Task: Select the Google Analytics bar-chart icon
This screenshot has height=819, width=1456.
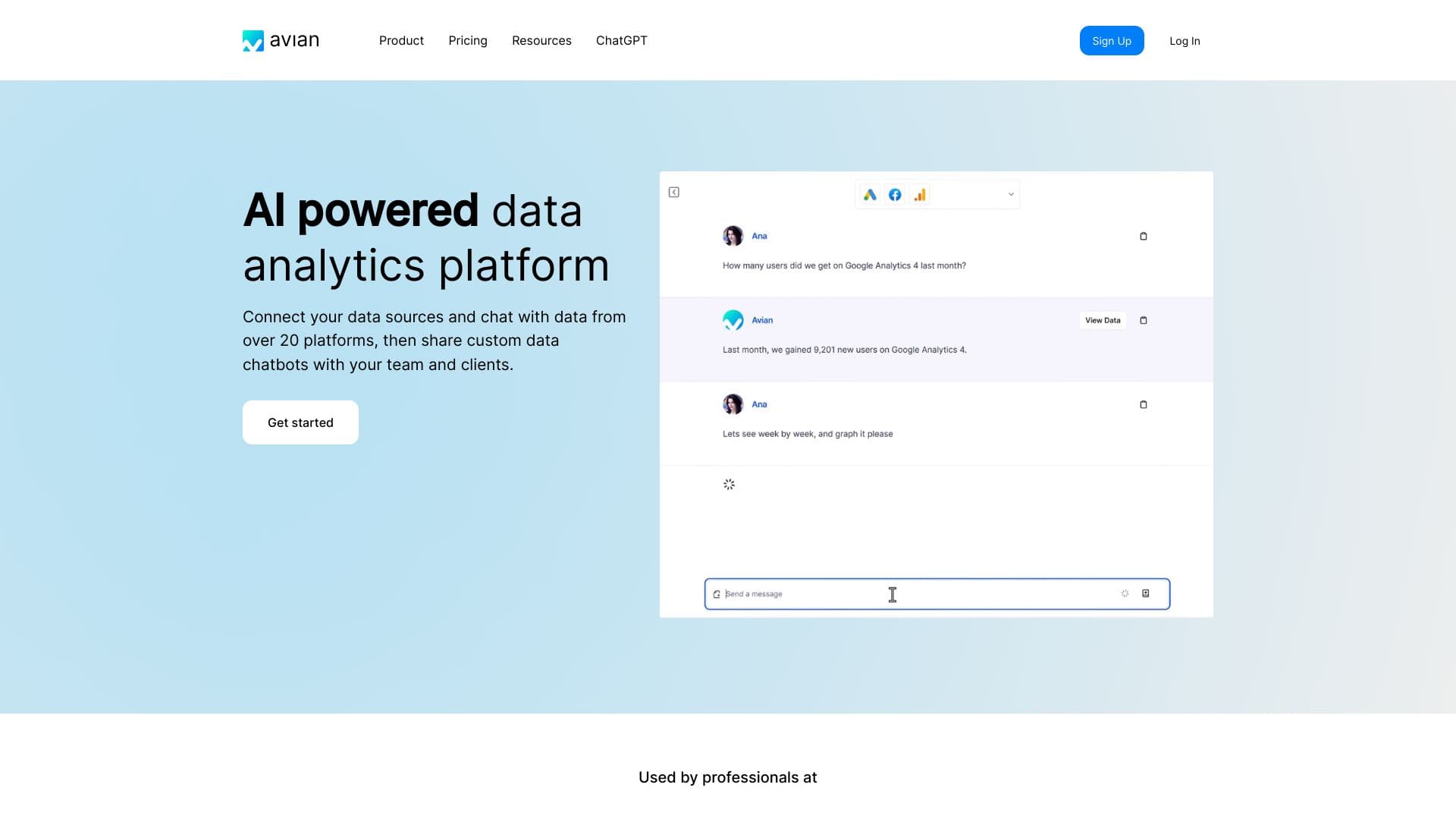Action: pyautogui.click(x=920, y=195)
